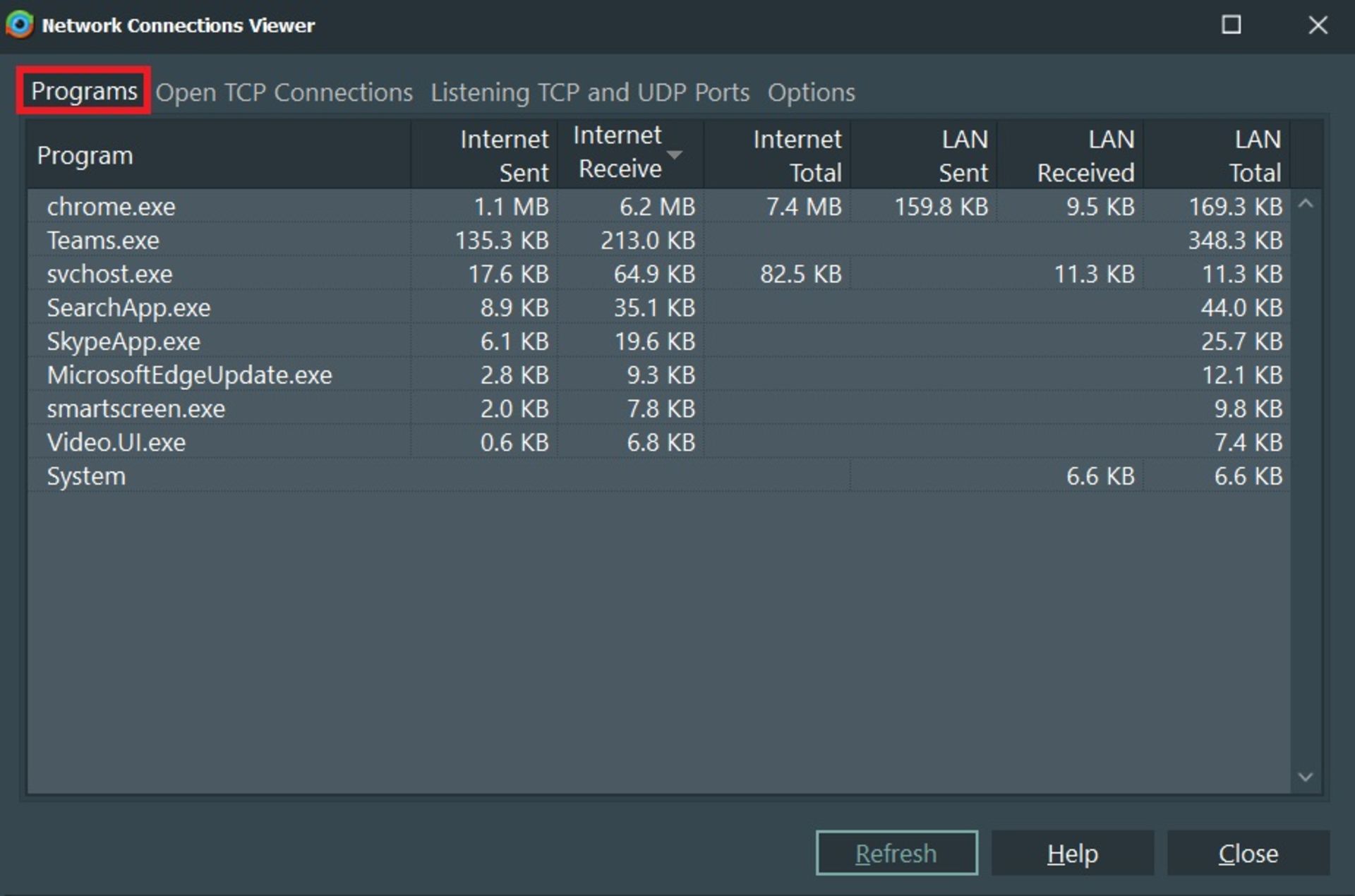Maximize the Network Connections Viewer window
This screenshot has width=1355, height=896.
(1231, 25)
